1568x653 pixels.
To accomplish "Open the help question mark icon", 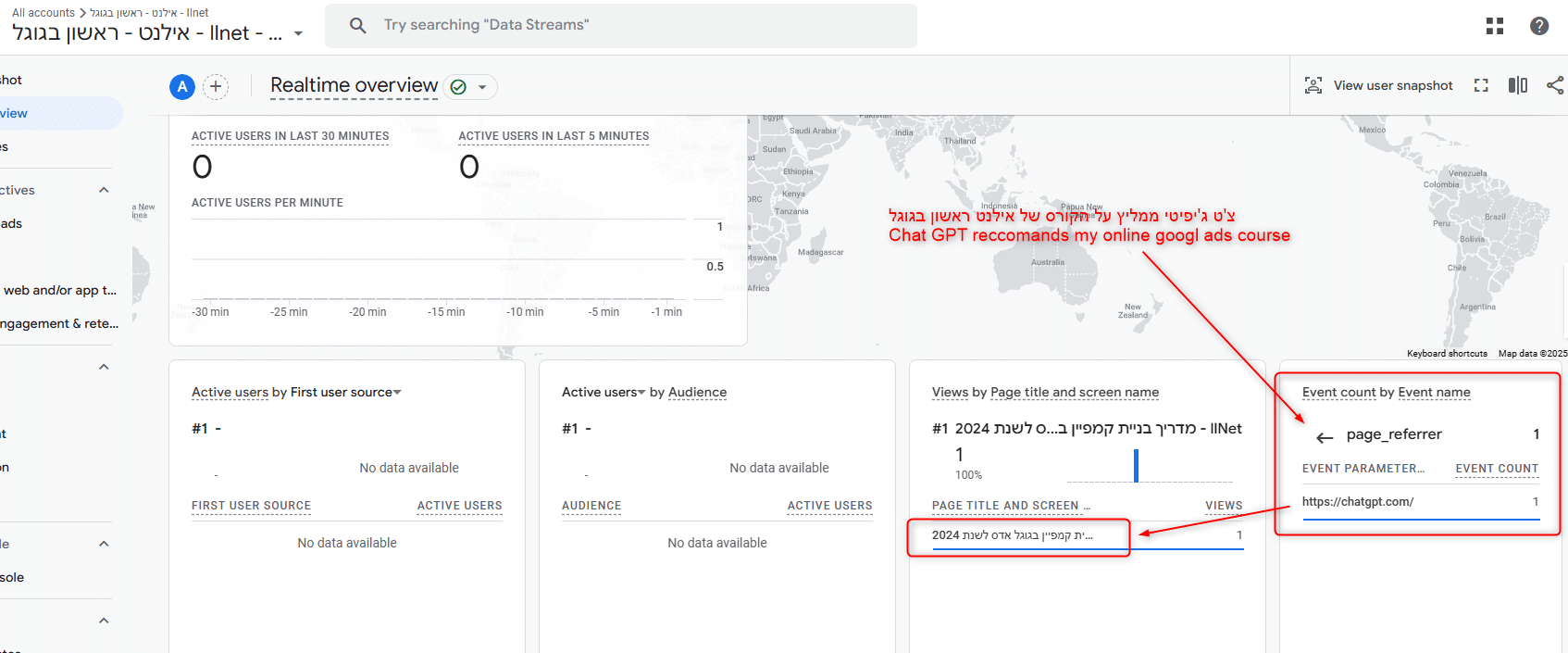I will click(1539, 26).
